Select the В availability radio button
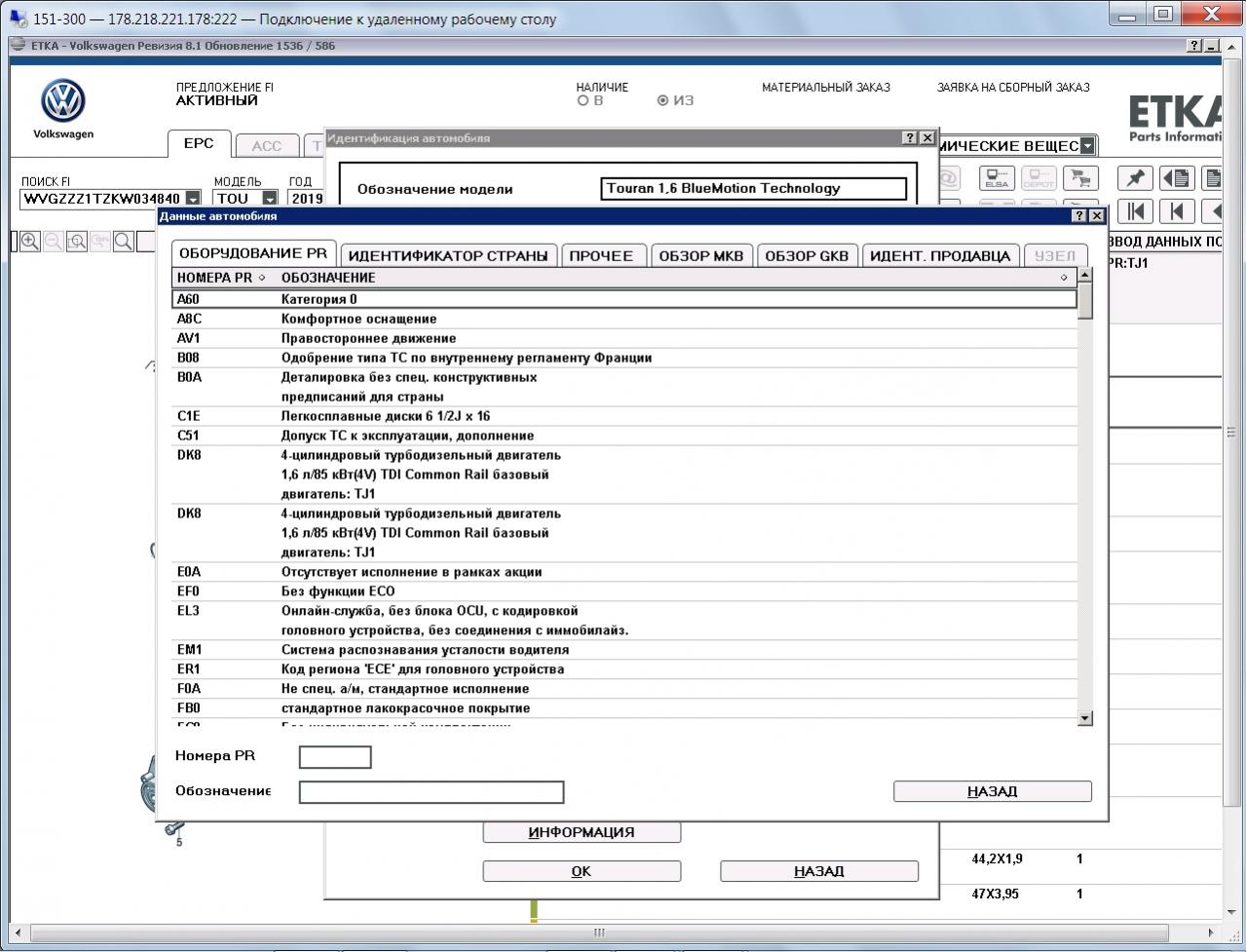Viewport: 1246px width, 952px height. click(x=584, y=100)
